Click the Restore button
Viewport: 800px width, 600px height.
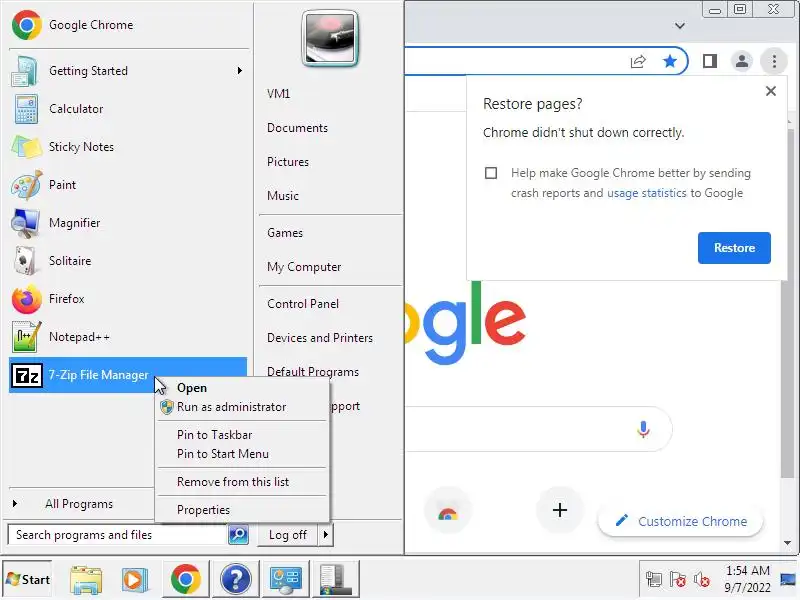(734, 248)
